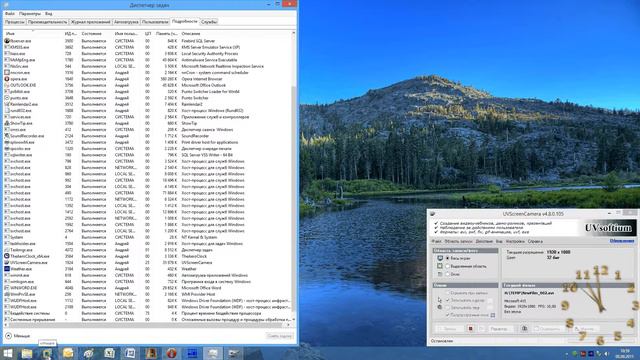Click the Обновление link in UVScreenCamera
This screenshot has width=640, height=360.
(x=622, y=241)
